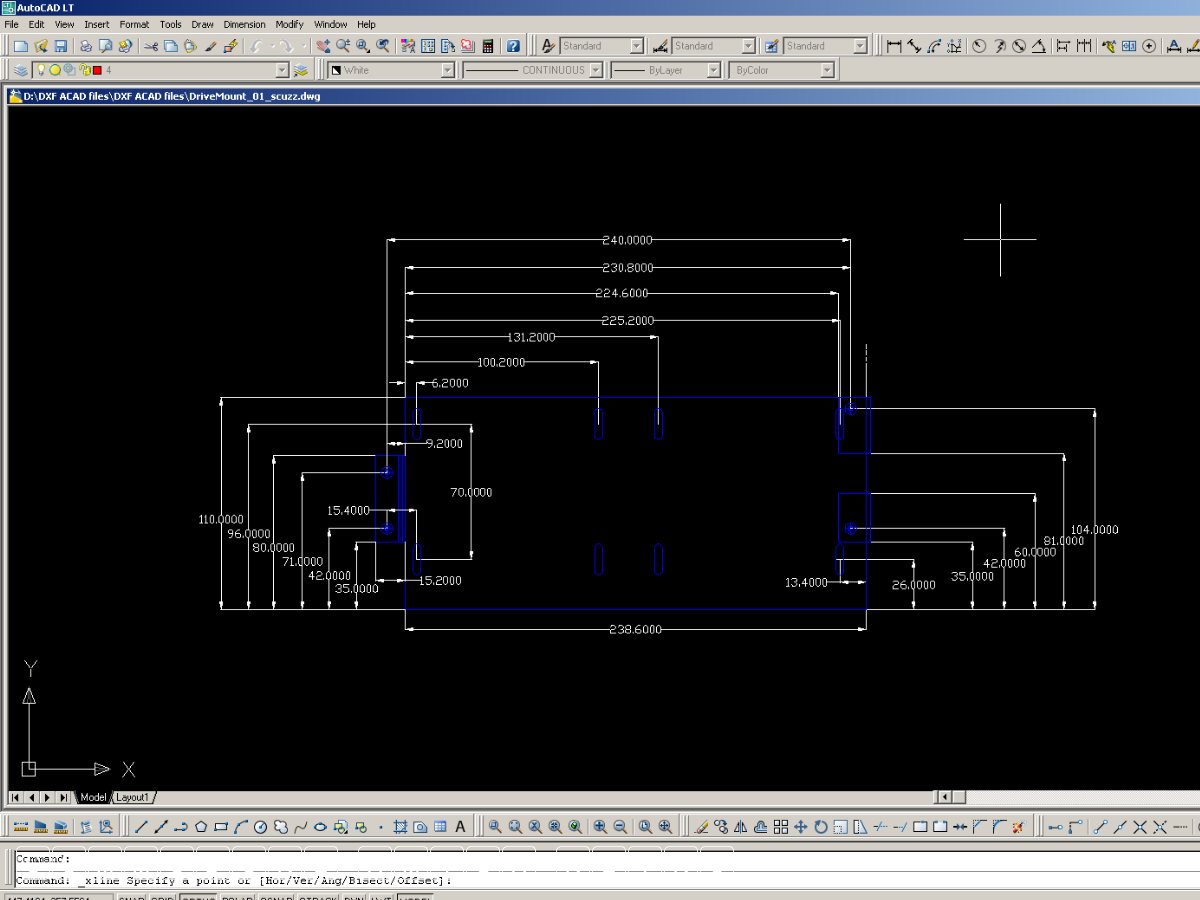1200x900 pixels.
Task: Open the White color control dropdown
Action: point(447,70)
